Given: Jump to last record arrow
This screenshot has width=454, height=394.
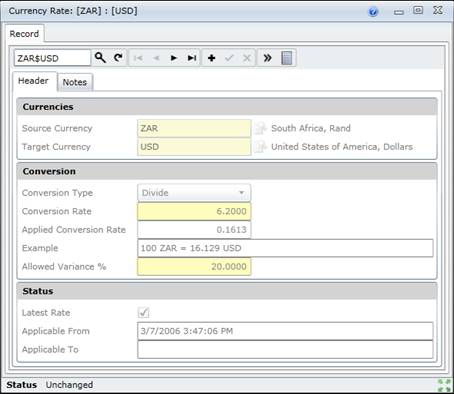Looking at the screenshot, I should click(x=192, y=58).
